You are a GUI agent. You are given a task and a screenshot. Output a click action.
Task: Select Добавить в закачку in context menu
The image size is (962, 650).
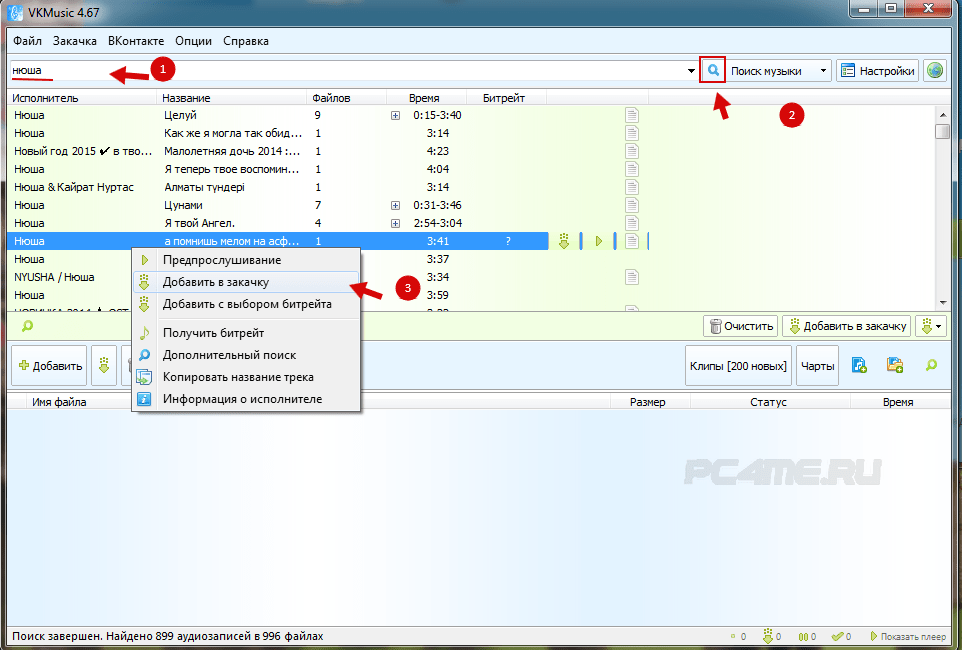tap(215, 283)
